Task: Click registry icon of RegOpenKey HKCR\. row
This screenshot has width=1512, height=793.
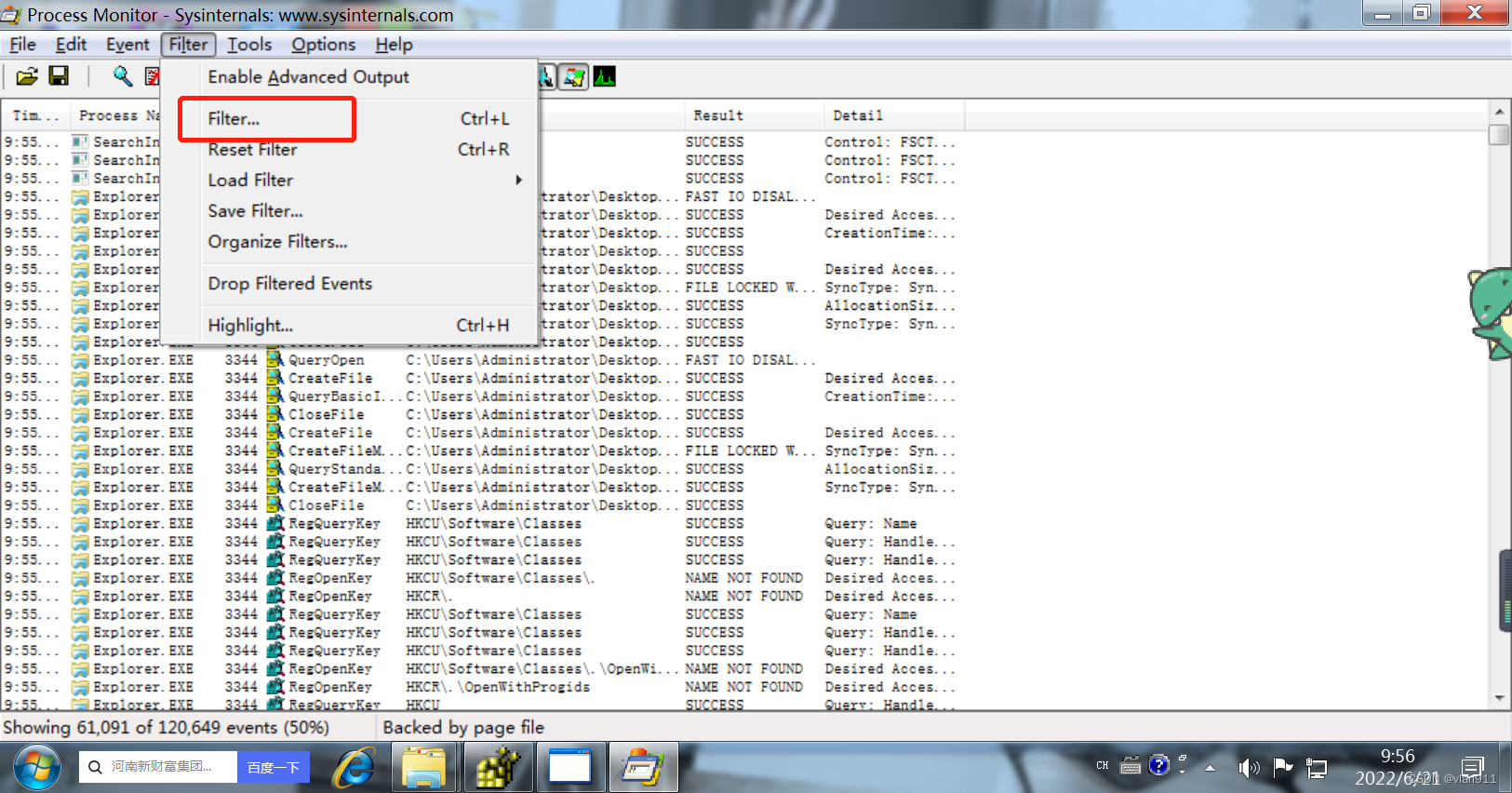Action: click(275, 596)
